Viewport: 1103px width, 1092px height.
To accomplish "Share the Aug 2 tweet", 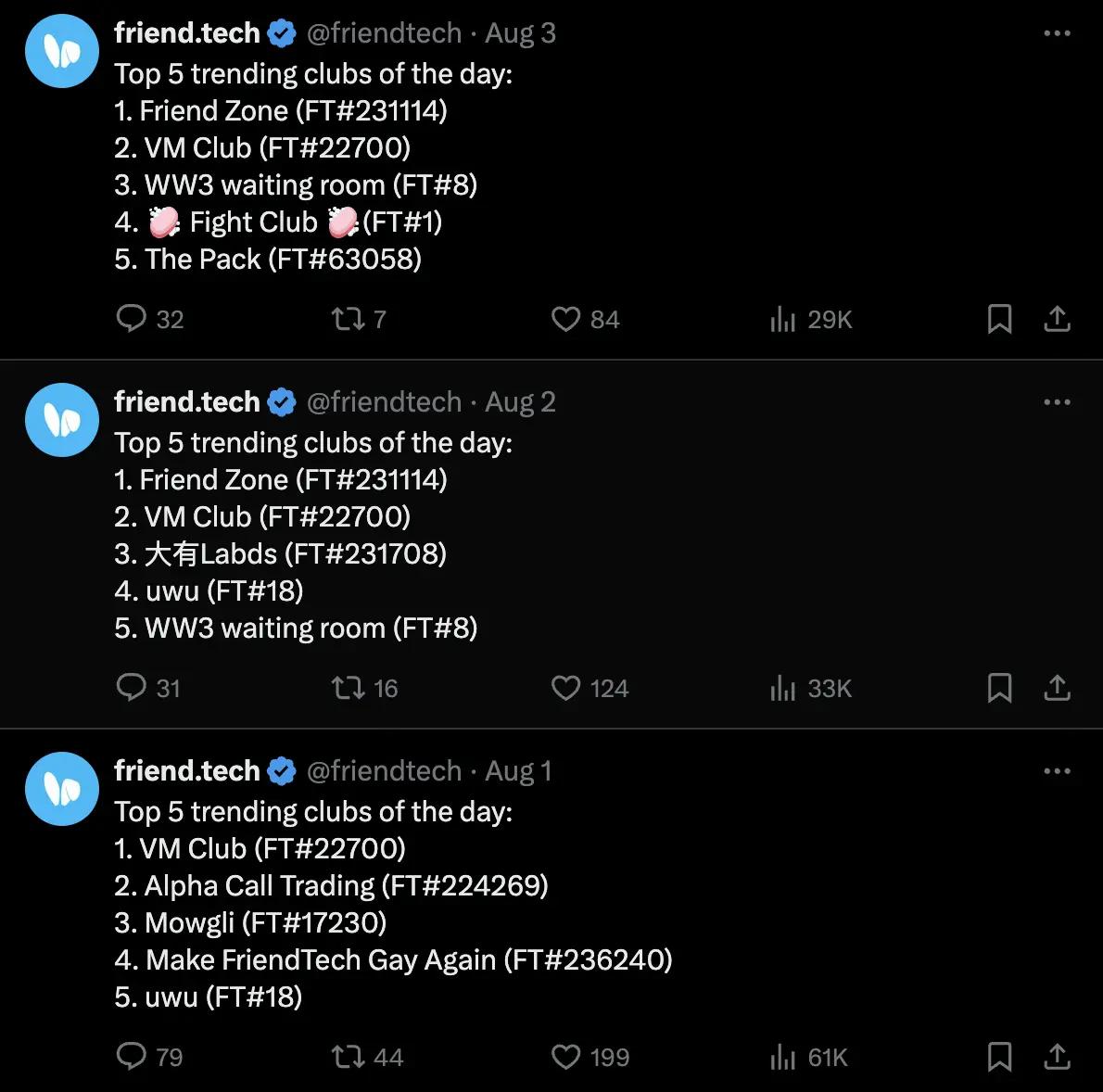I will click(1057, 688).
